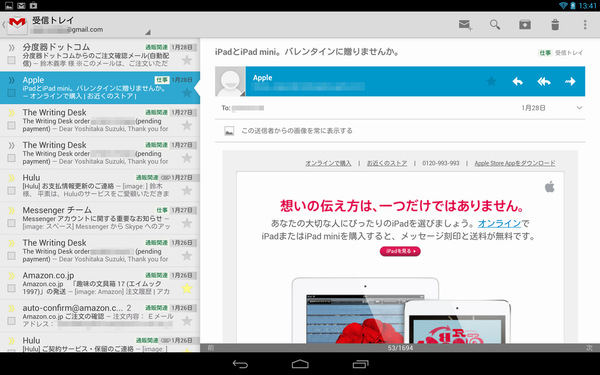Tap the Gmail logo to go back
The height and width of the screenshot is (375, 600).
point(17,24)
